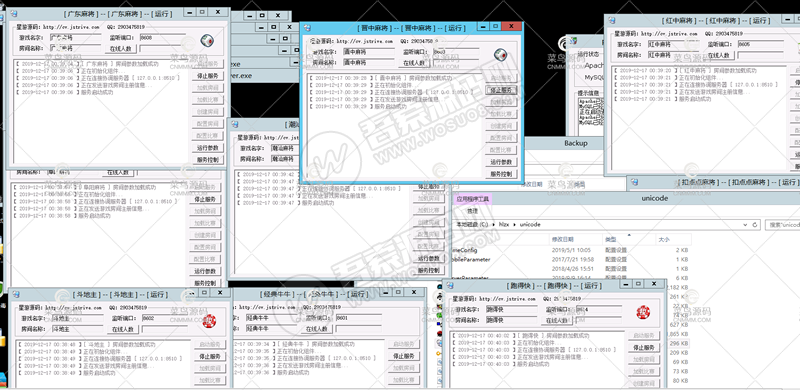This screenshot has width=800, height=390.
Task: Click 监听端口 field in 经典牛牛 window
Action: tap(358, 318)
